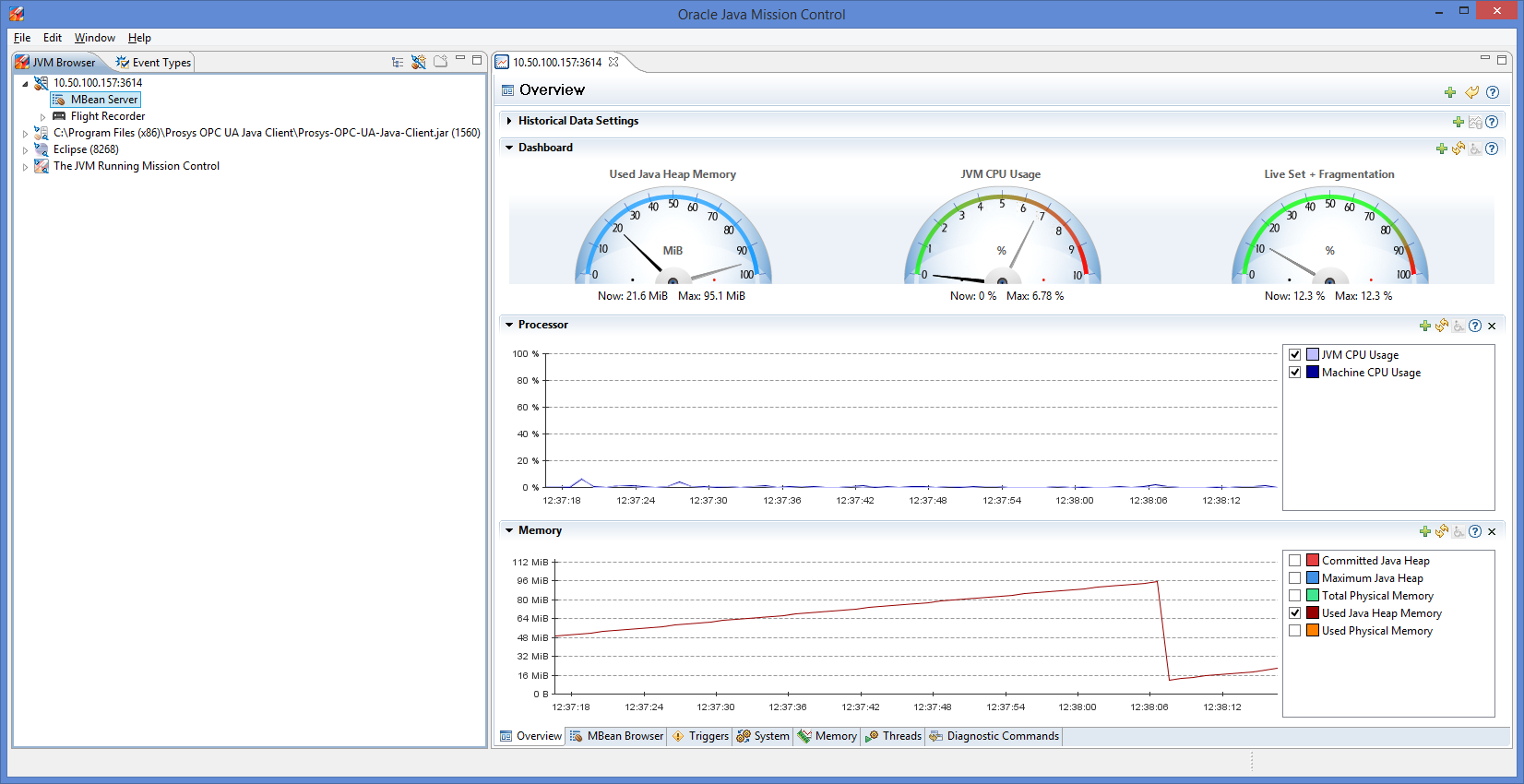Switch to the Event Types tab
The height and width of the screenshot is (784, 1524).
pyautogui.click(x=153, y=63)
